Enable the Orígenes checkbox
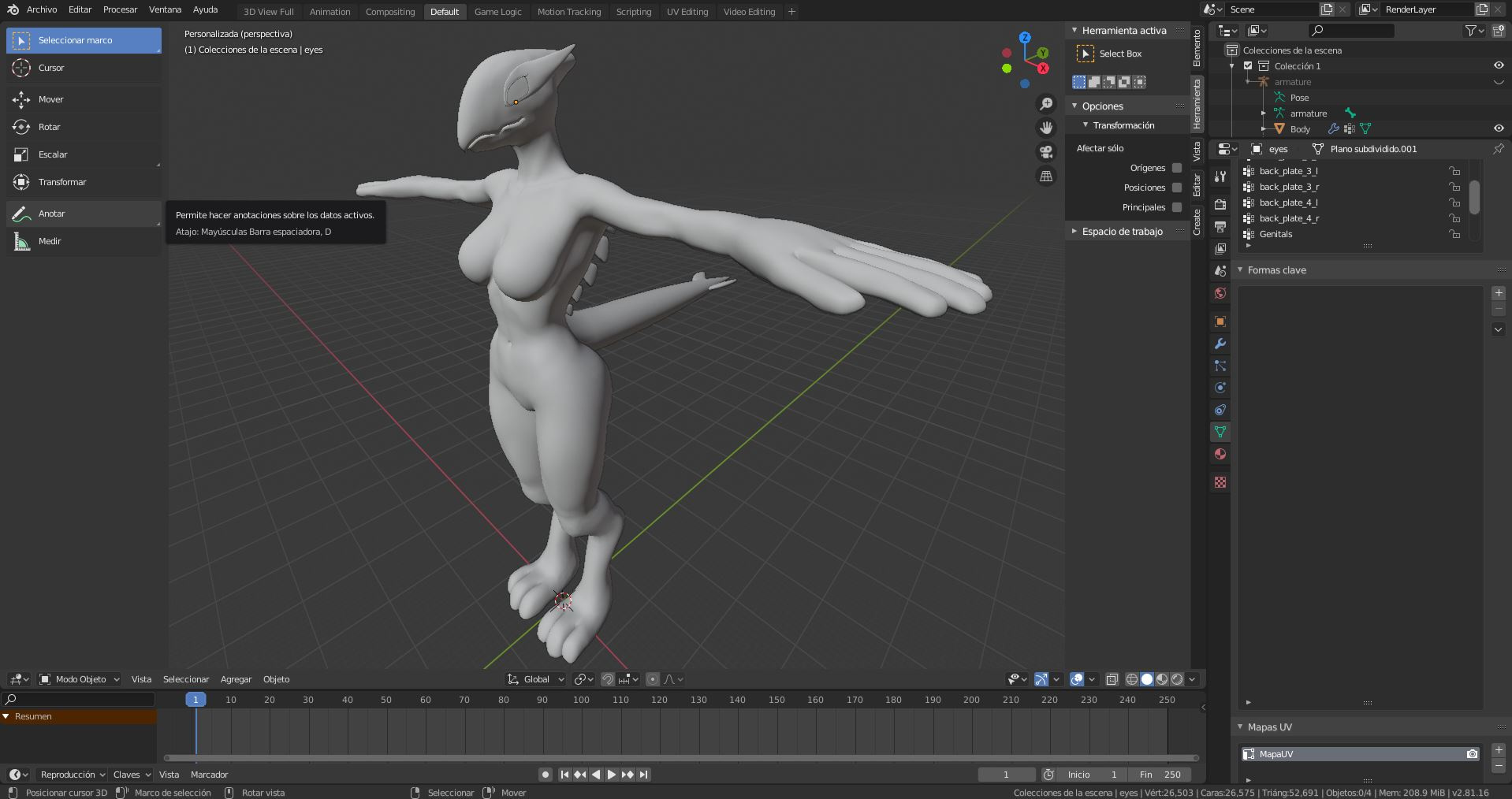 pos(1177,168)
